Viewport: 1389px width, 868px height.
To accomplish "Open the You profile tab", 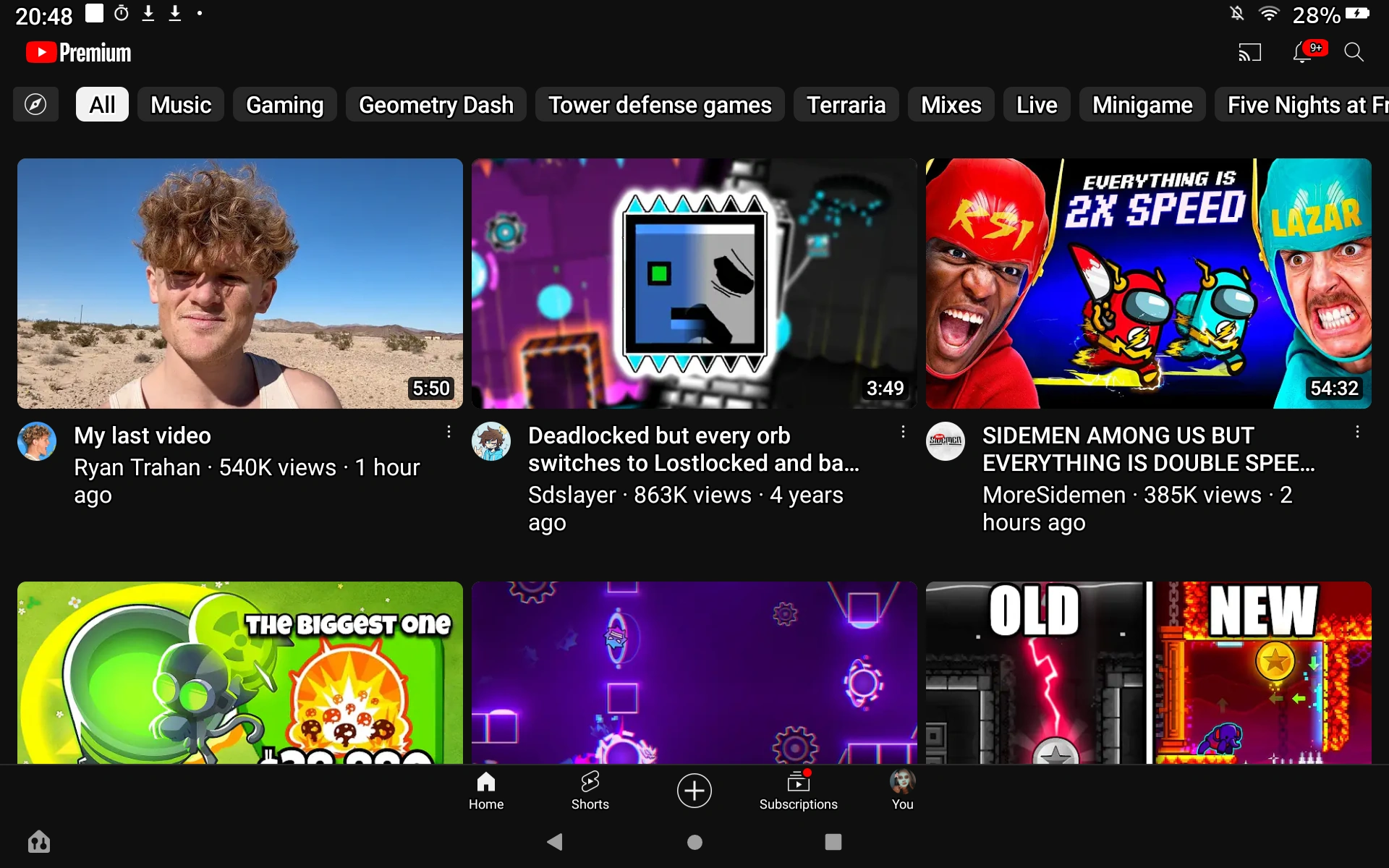I will pos(902,790).
